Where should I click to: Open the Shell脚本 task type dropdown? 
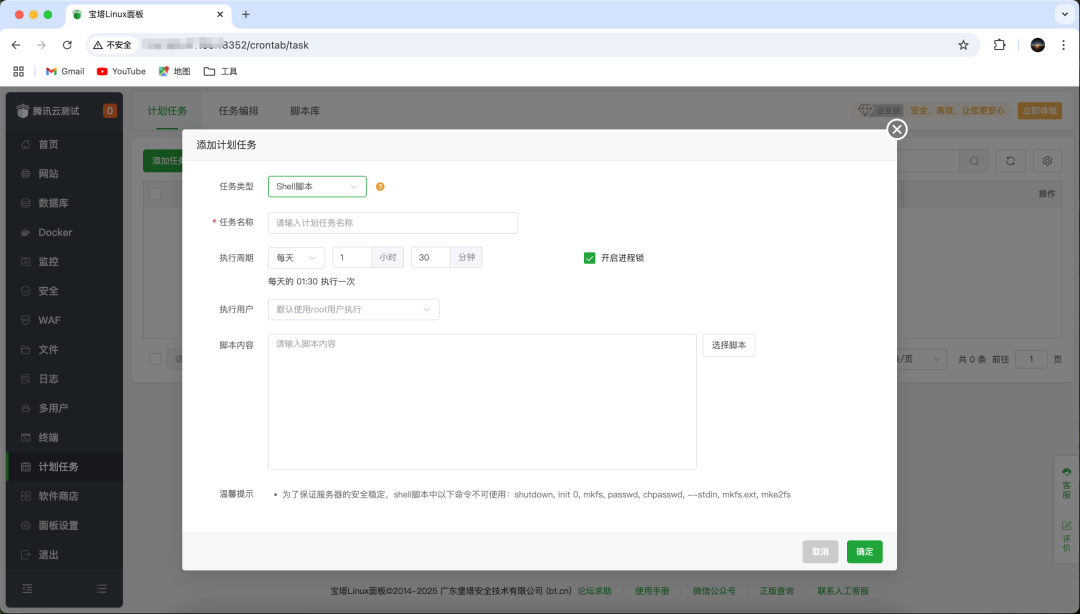coord(317,186)
